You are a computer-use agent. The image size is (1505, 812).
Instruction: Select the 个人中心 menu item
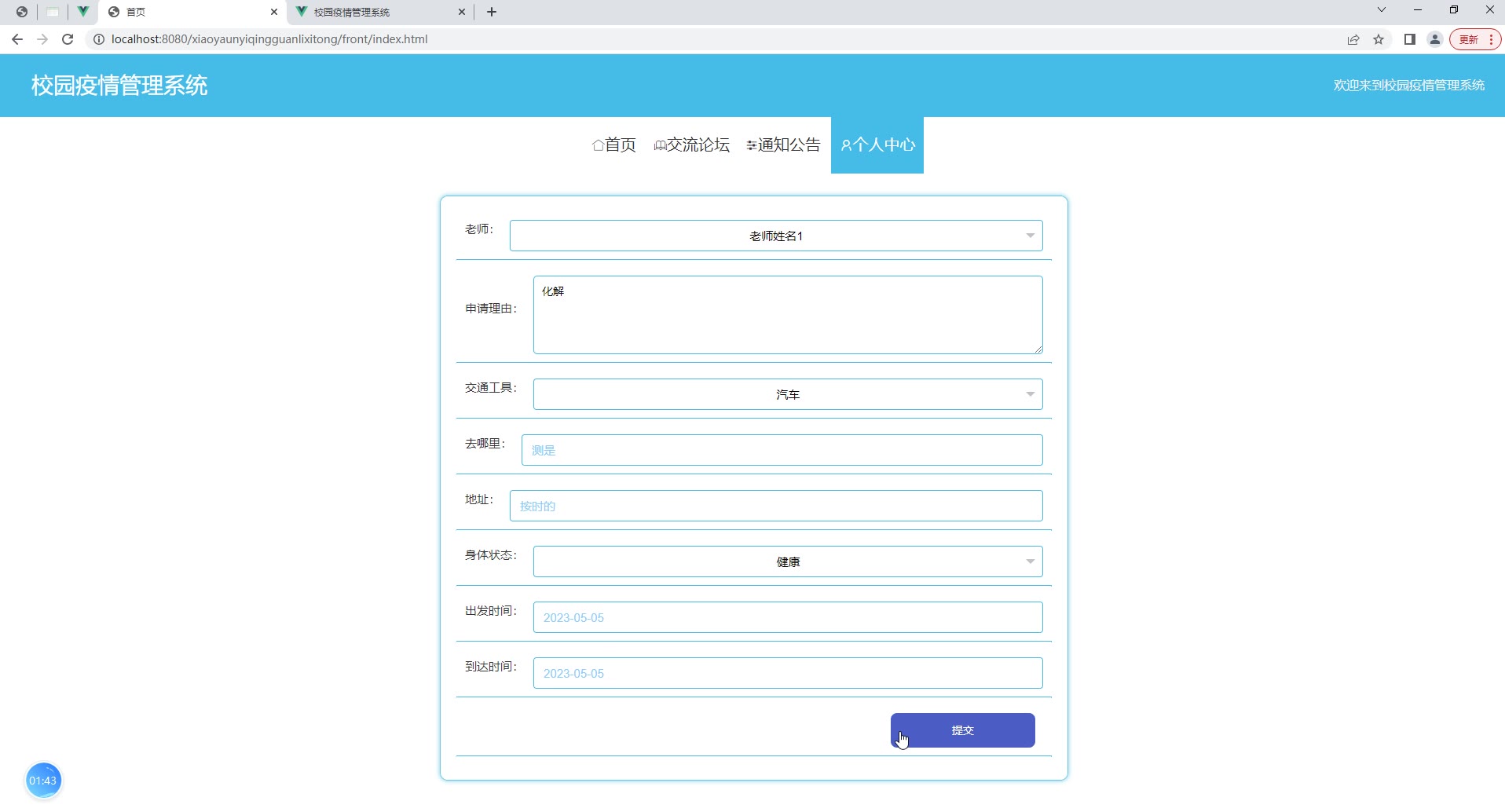(877, 145)
